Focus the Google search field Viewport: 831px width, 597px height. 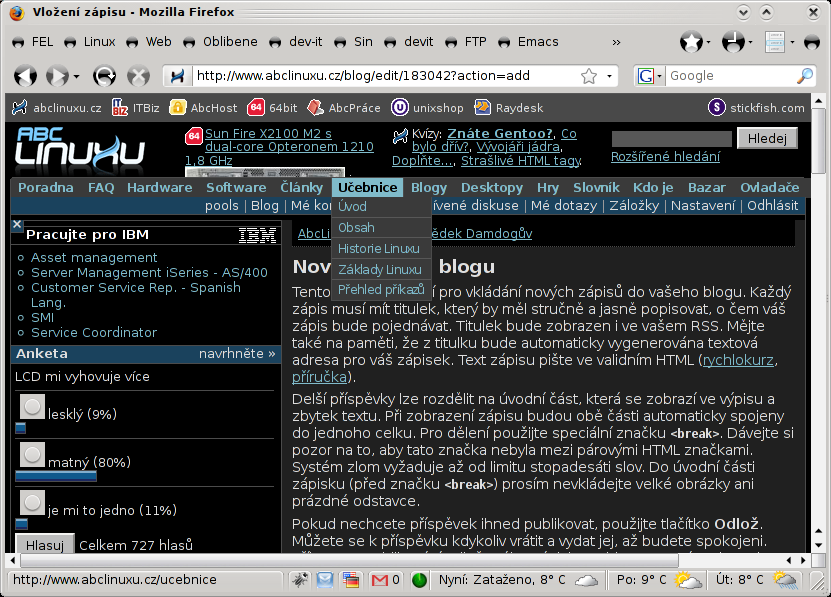[731, 76]
